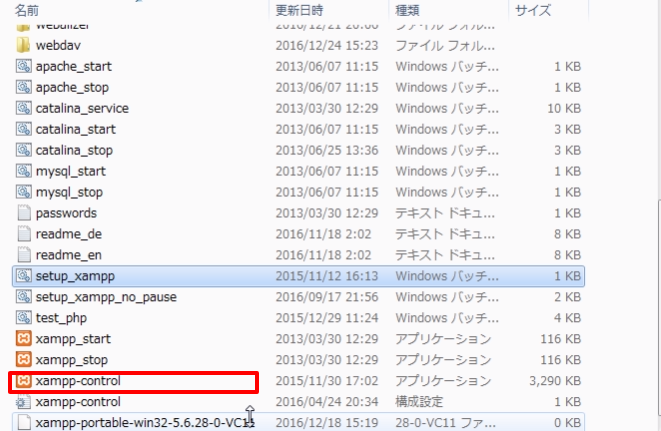The width and height of the screenshot is (661, 431).
Task: Select the mysql_start file name
Action: coord(71,171)
